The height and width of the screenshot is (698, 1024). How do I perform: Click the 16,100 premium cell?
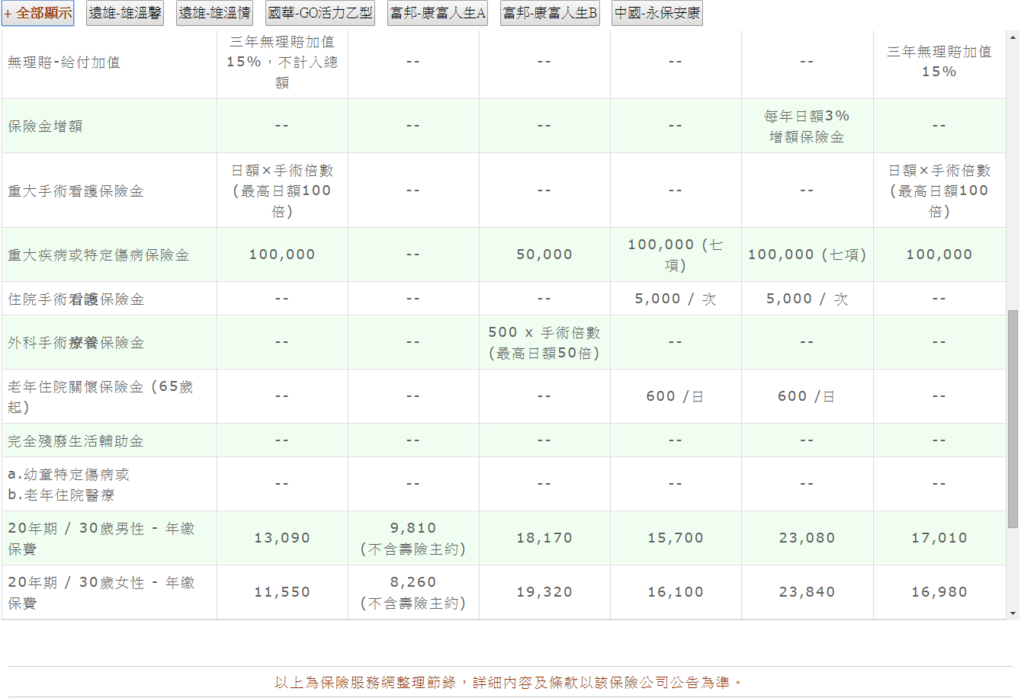tap(676, 592)
